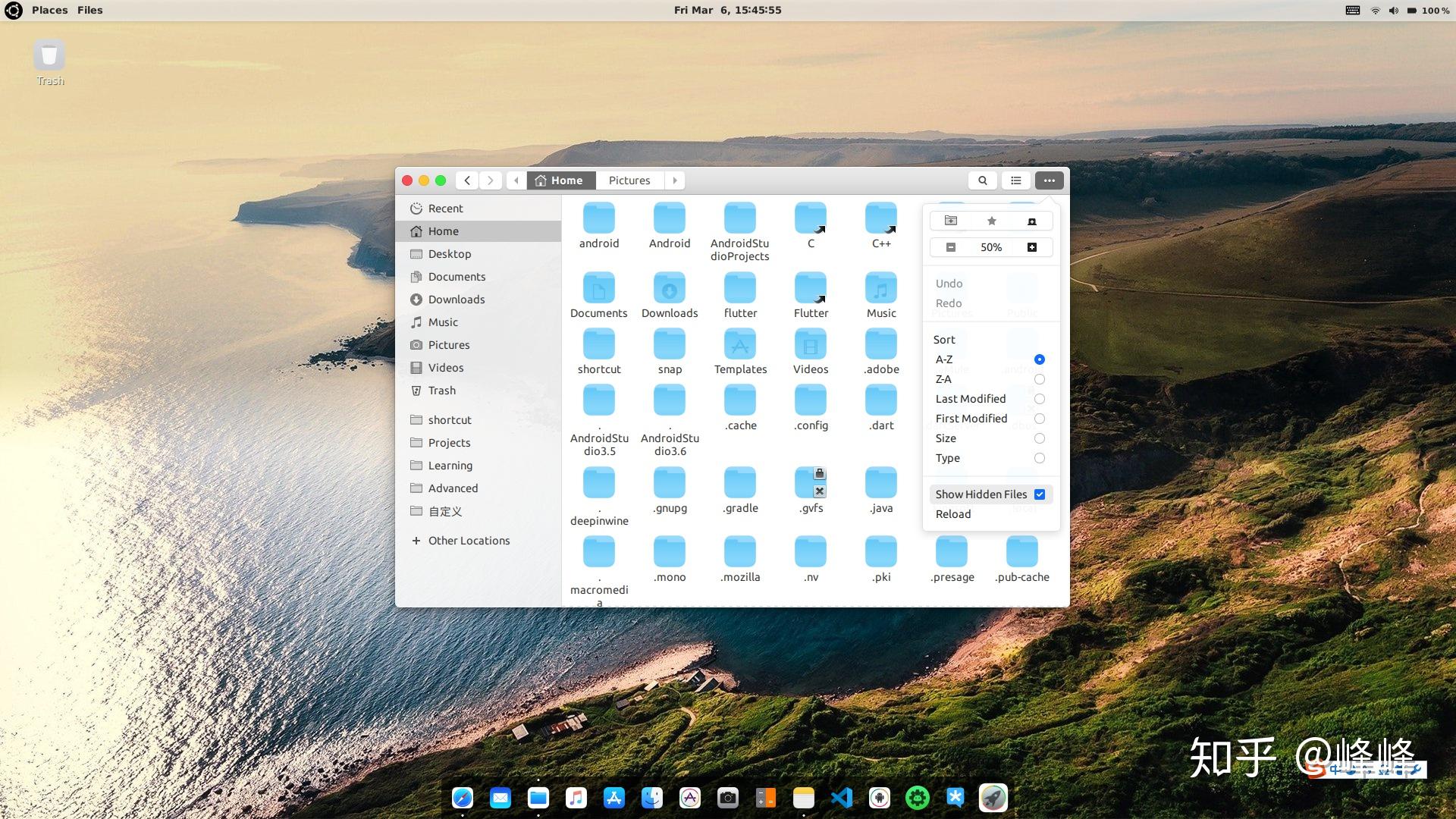Click Undo in the options popup
Image resolution: width=1456 pixels, height=819 pixels.
(949, 283)
